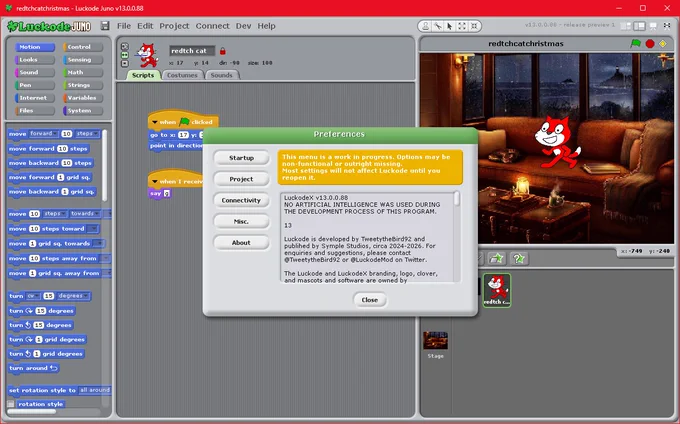The width and height of the screenshot is (680, 424).
Task: Open Project section in Preferences
Action: click(x=242, y=179)
